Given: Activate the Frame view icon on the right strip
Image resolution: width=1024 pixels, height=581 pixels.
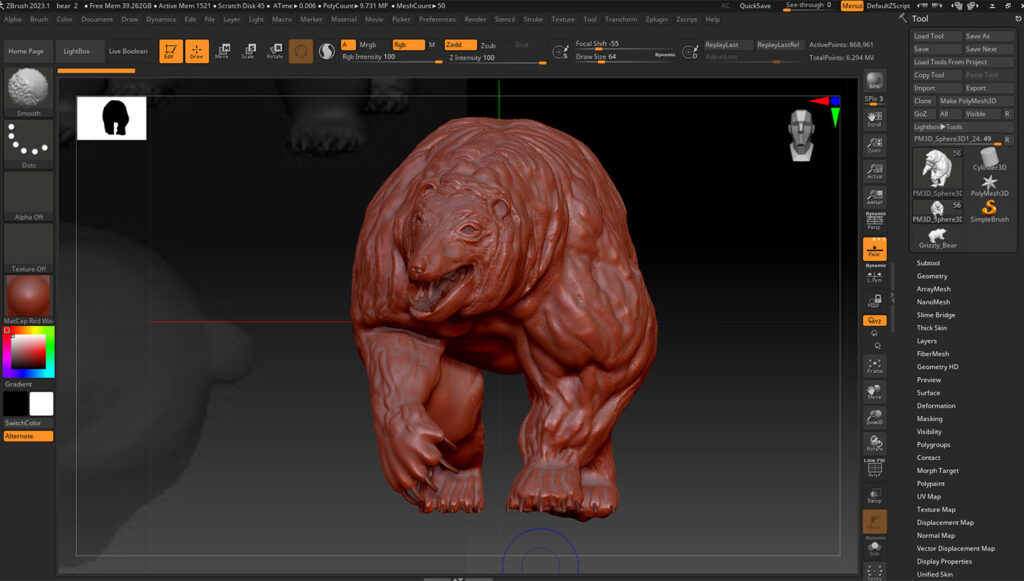Looking at the screenshot, I should [874, 366].
